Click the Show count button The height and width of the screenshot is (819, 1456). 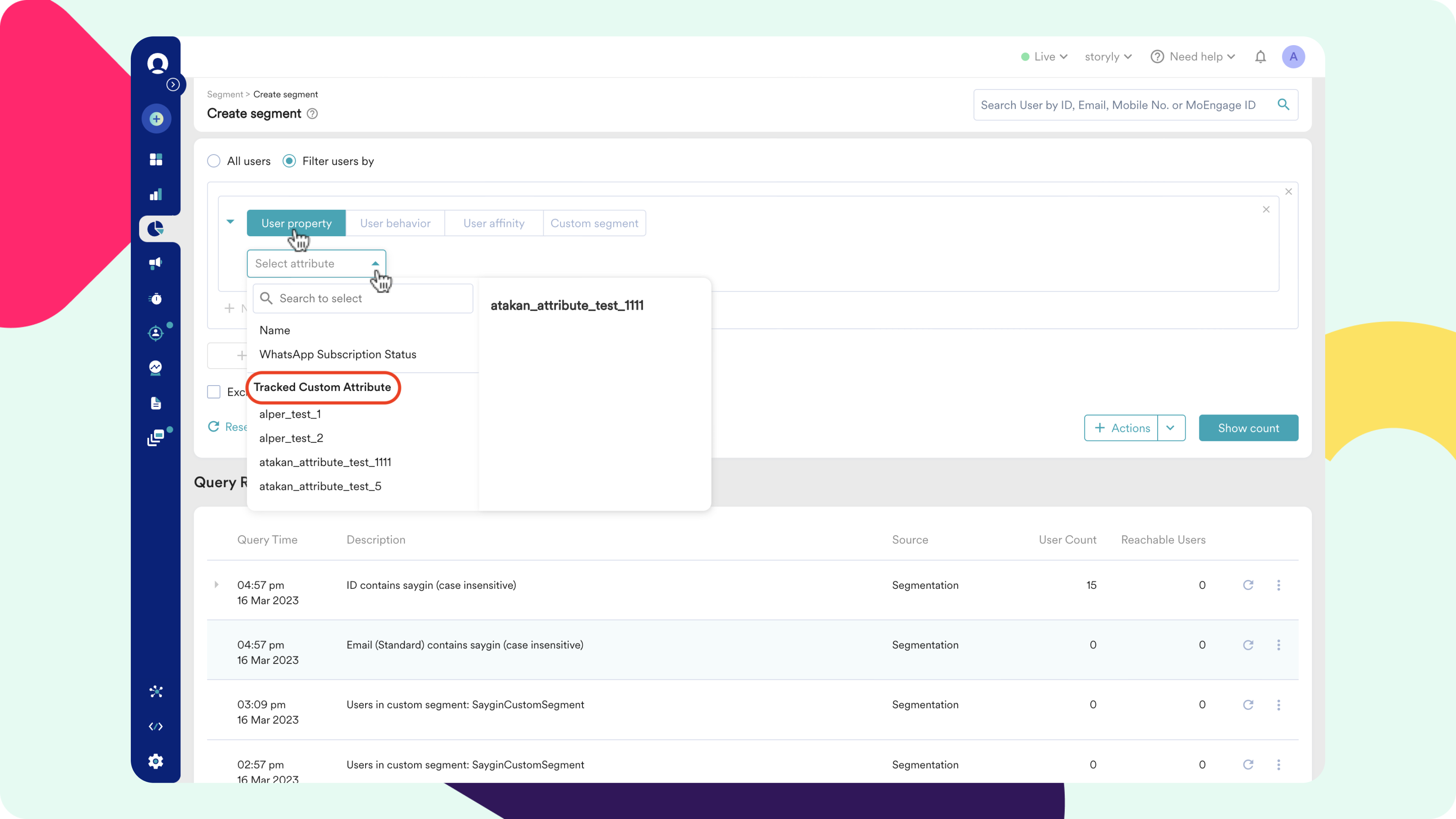1248,428
